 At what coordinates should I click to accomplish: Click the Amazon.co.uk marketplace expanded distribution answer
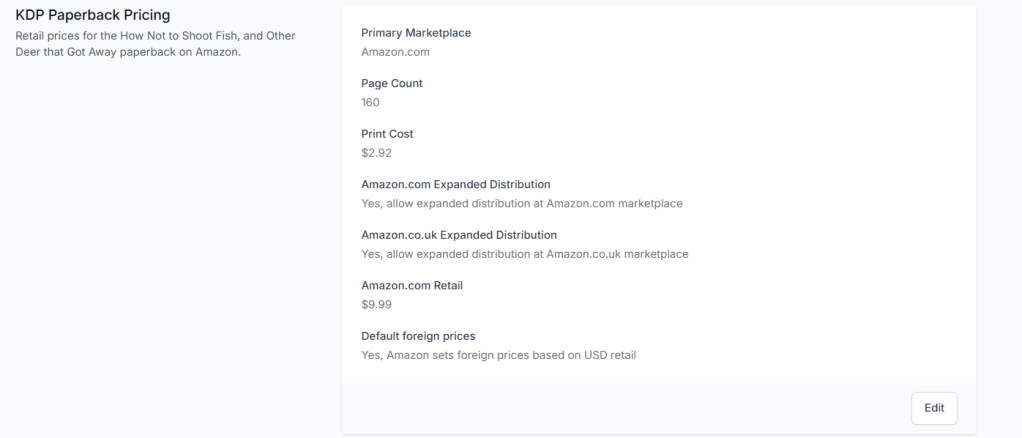(x=524, y=254)
